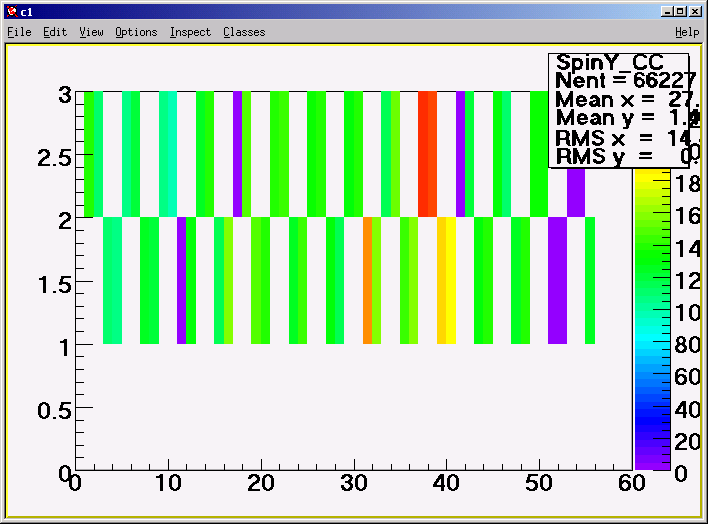This screenshot has height=524, width=708.
Task: Open the Help menu
Action: [687, 32]
